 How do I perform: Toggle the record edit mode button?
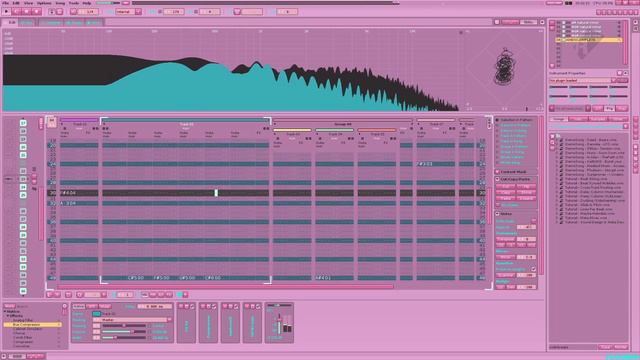point(36,12)
